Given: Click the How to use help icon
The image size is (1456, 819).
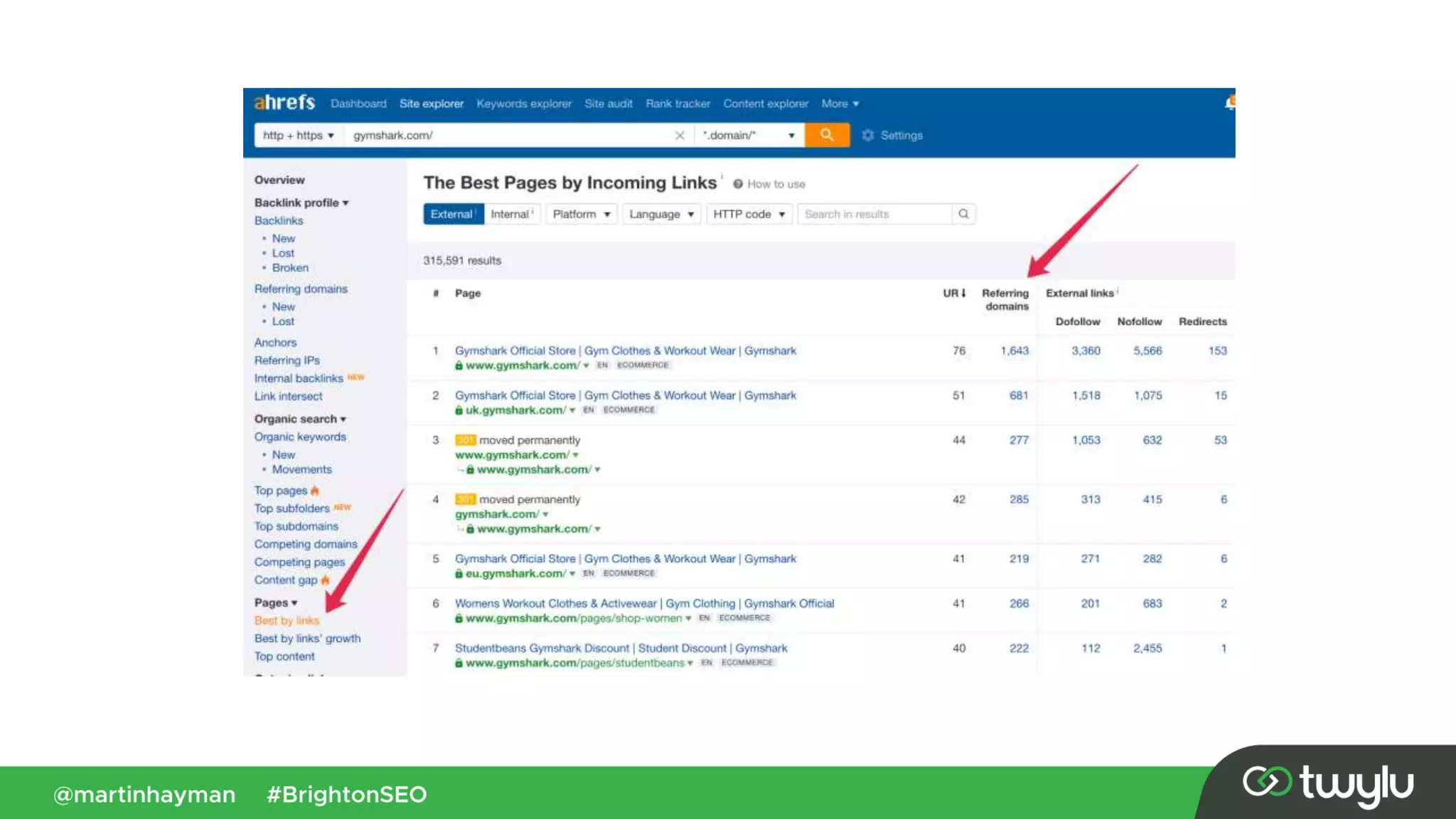Looking at the screenshot, I should (738, 184).
